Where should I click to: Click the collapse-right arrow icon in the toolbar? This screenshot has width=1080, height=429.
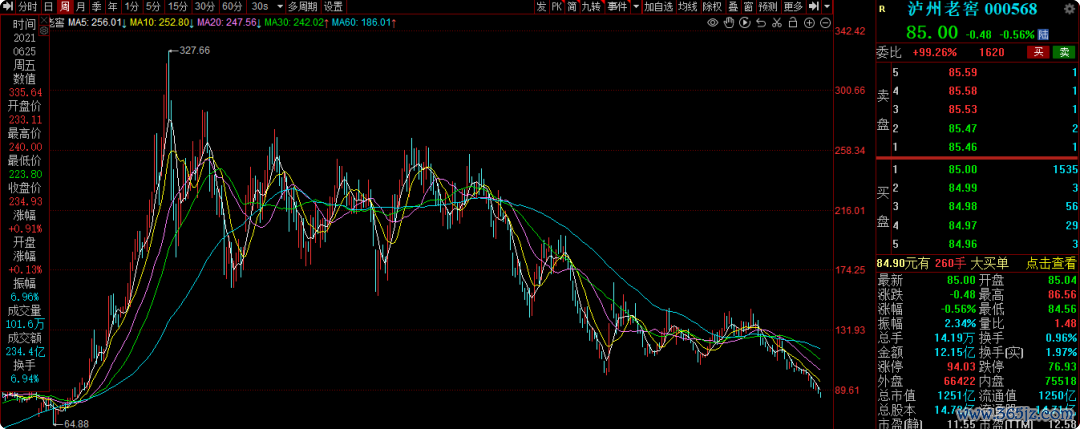pos(813,7)
